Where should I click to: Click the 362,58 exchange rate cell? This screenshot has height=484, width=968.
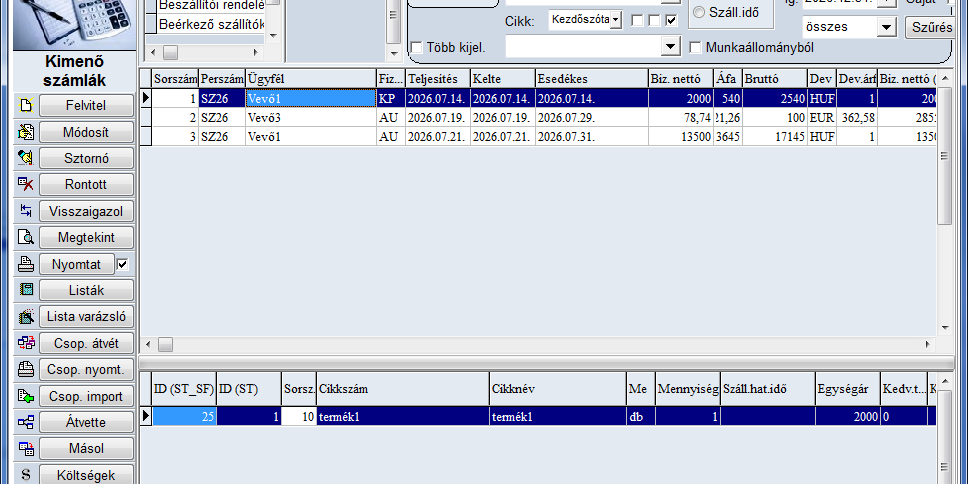click(x=857, y=118)
